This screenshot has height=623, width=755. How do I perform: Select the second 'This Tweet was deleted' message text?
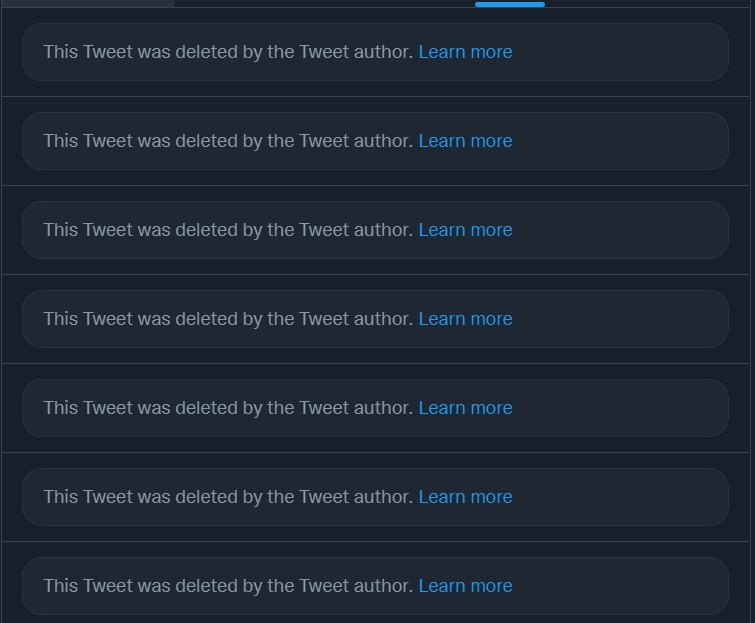[228, 141]
